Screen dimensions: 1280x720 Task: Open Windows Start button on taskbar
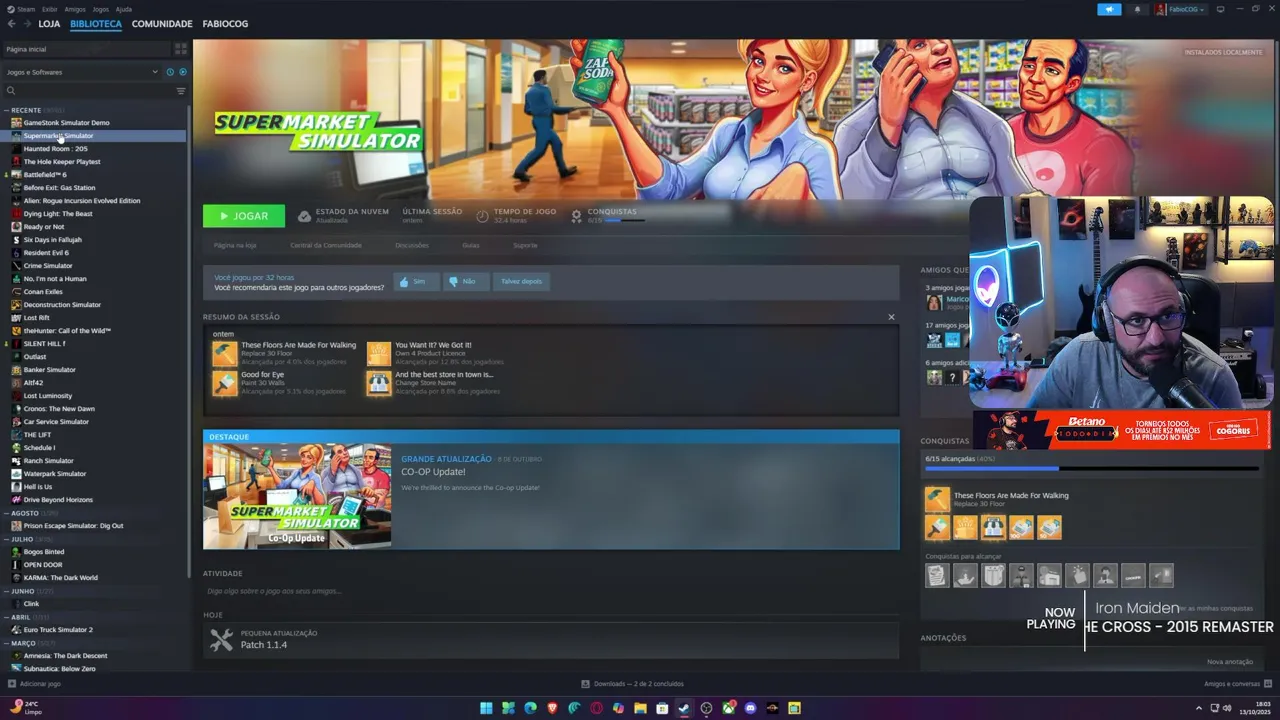coord(486,708)
